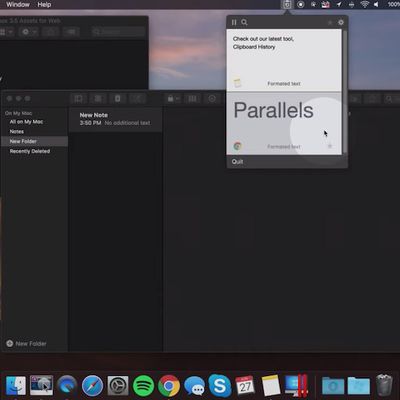Open Messages from the dock
400x400 pixels.
coord(194,386)
